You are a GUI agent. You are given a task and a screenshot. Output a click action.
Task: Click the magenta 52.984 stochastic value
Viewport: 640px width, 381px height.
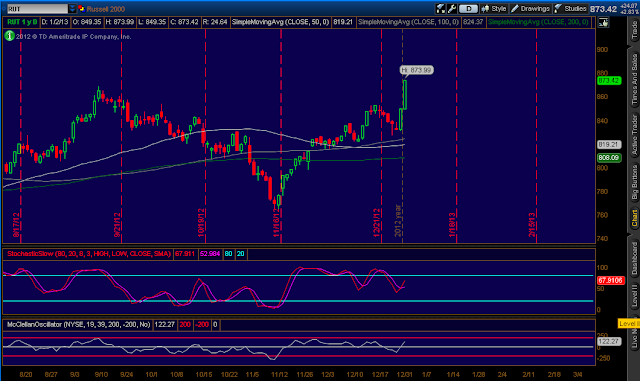point(210,254)
